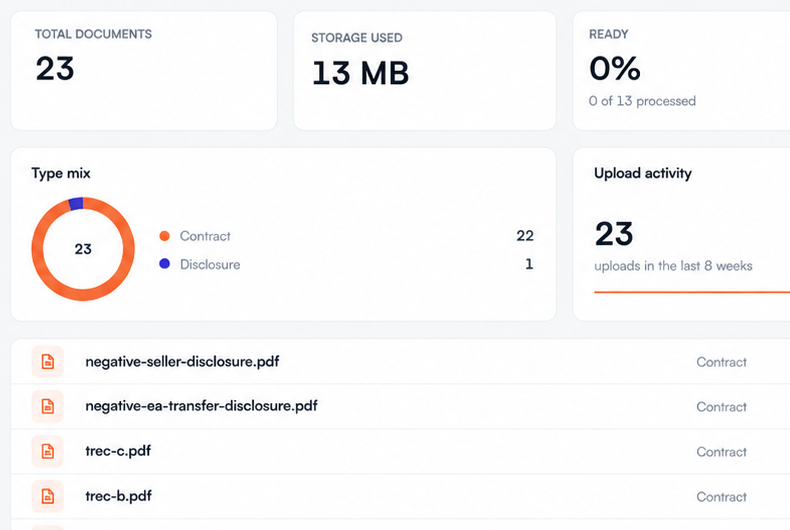Screen dimensions: 790x530
Task: Click the orange upload activity line
Action: 692,292
